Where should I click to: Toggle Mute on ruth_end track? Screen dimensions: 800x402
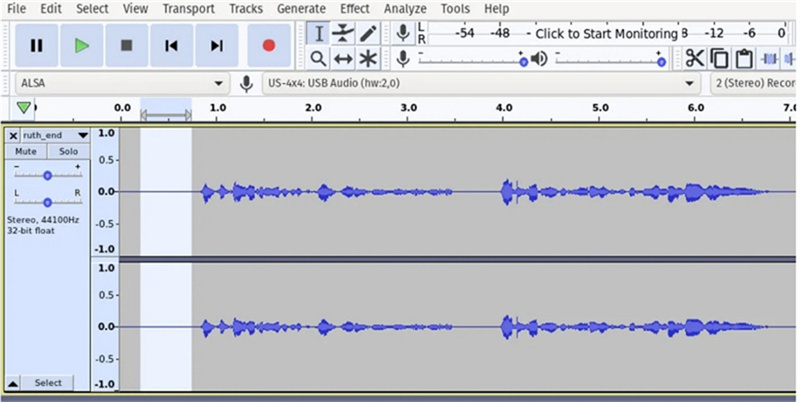26,152
